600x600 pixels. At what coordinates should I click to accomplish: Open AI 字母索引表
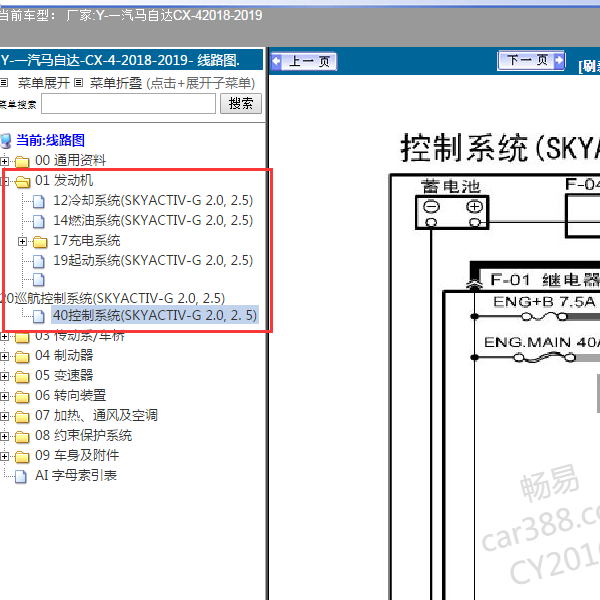tap(76, 475)
